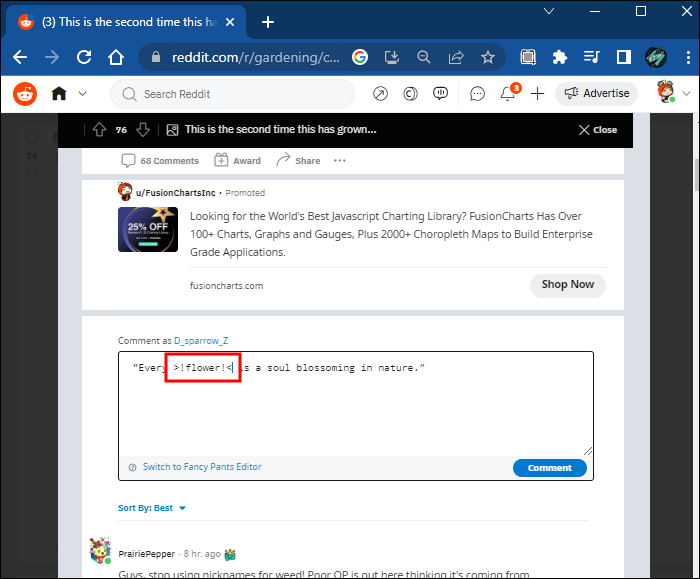This screenshot has width=700, height=579.
Task: Bookmark this page with star icon
Action: tap(487, 57)
